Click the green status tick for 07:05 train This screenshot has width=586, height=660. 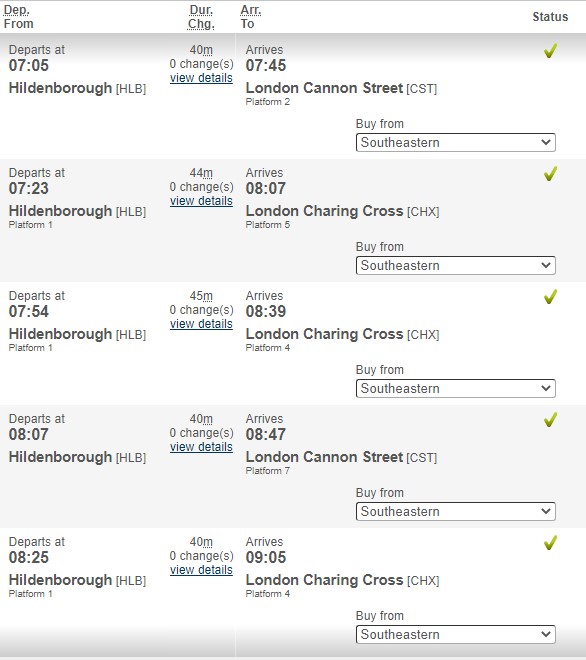tap(550, 51)
